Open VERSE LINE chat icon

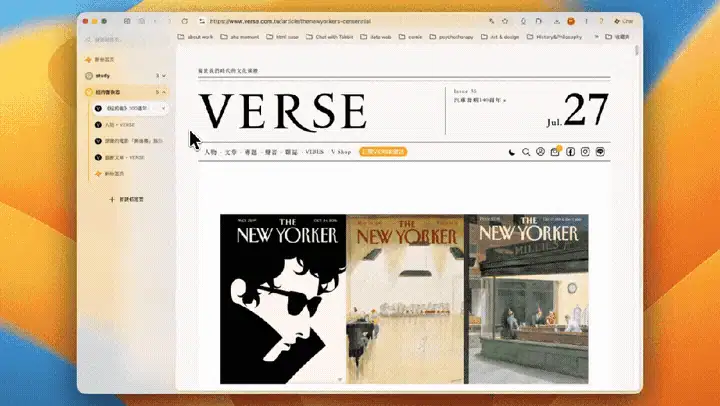coord(600,152)
